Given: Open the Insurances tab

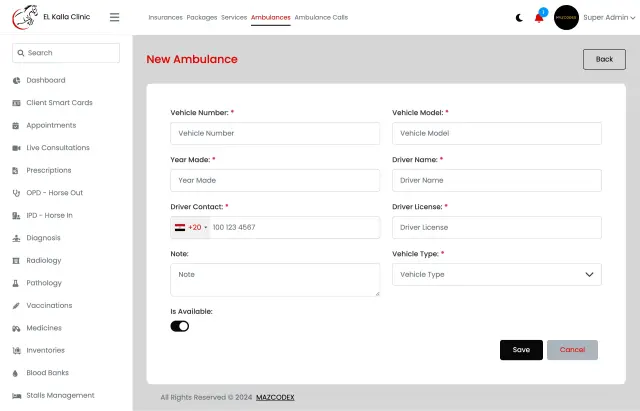Looking at the screenshot, I should pyautogui.click(x=165, y=18).
